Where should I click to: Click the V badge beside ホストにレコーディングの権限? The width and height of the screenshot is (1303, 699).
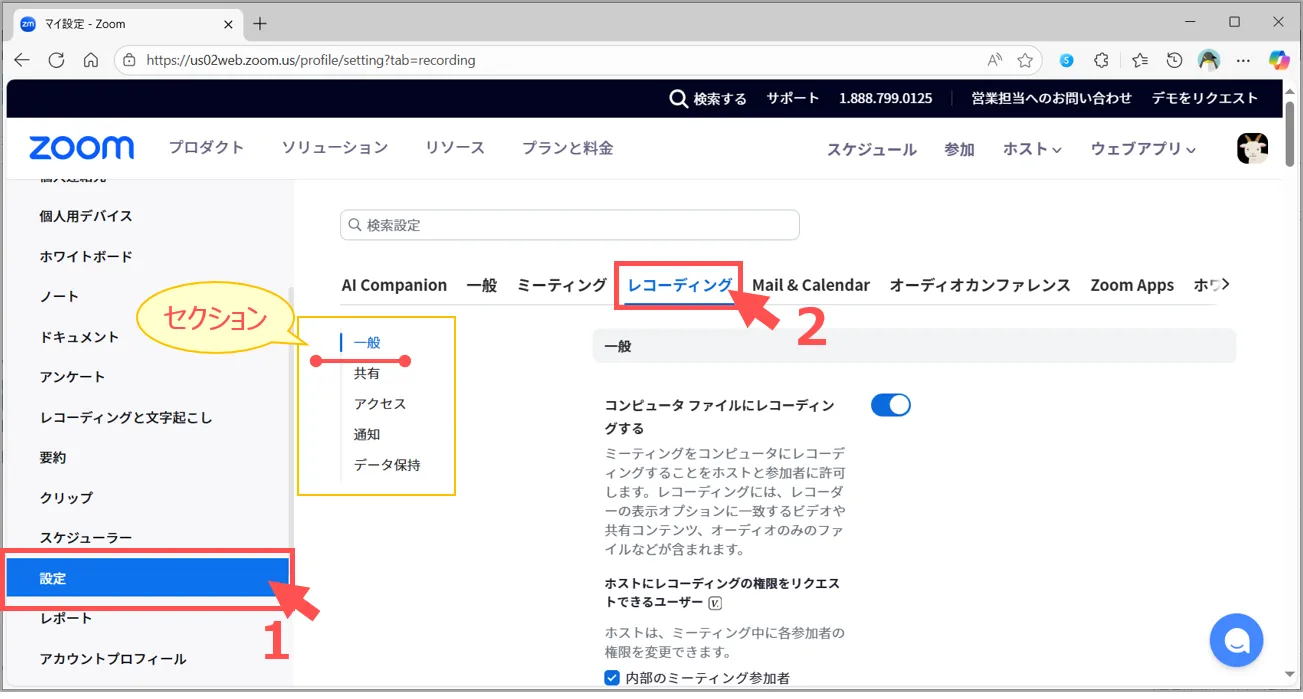click(x=715, y=603)
